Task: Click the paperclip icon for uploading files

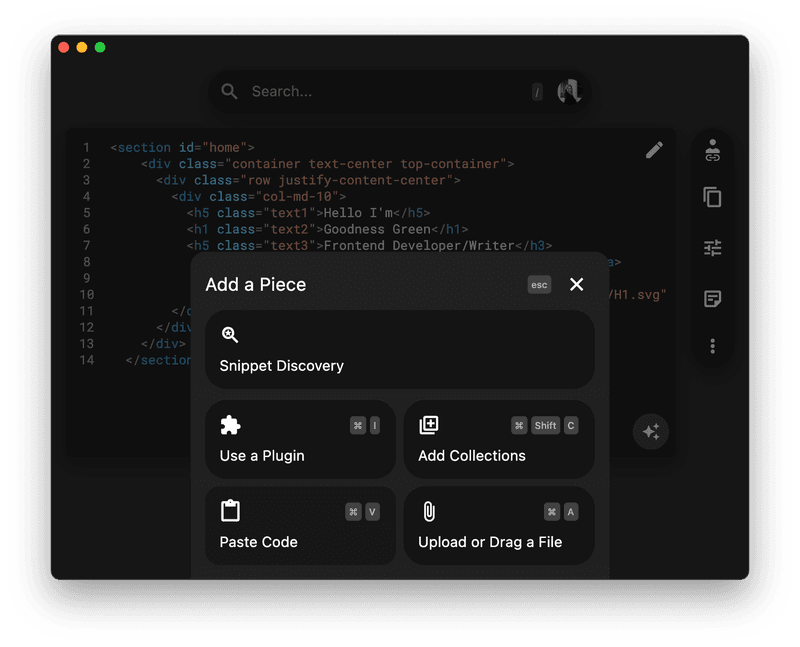Action: tap(428, 511)
